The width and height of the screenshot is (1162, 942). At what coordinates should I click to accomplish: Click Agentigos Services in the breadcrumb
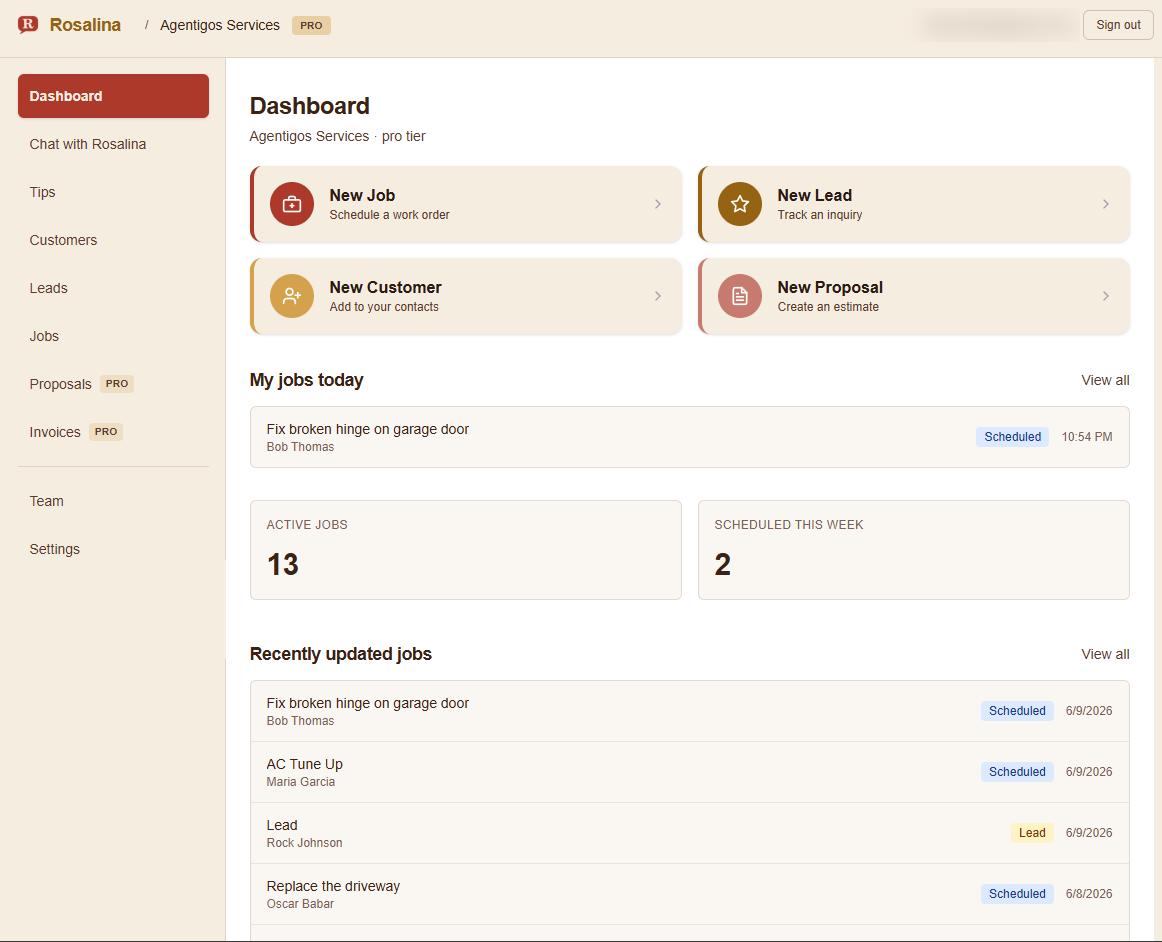[220, 25]
